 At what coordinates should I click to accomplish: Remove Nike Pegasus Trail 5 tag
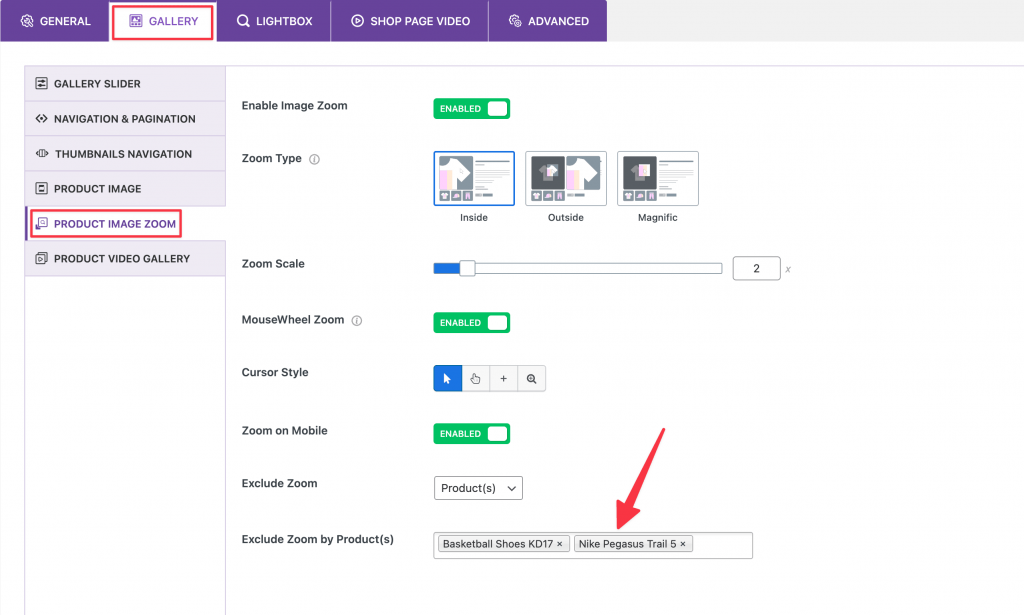pyautogui.click(x=683, y=544)
